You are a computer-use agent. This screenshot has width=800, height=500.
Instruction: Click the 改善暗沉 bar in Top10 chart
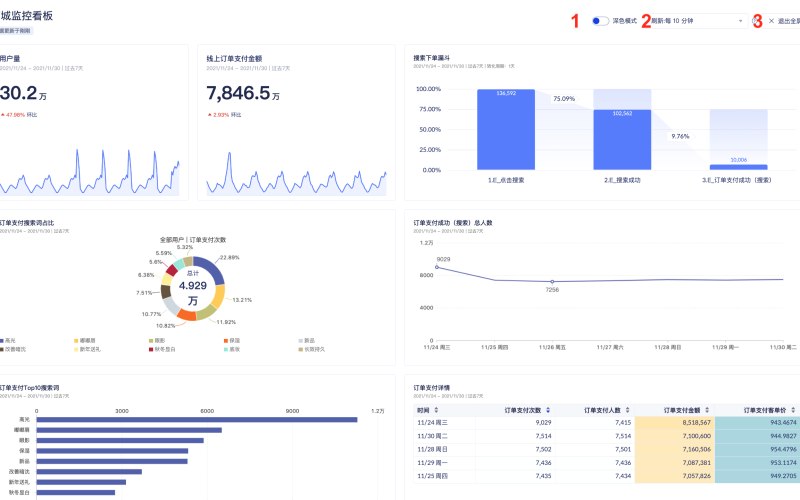click(x=89, y=471)
